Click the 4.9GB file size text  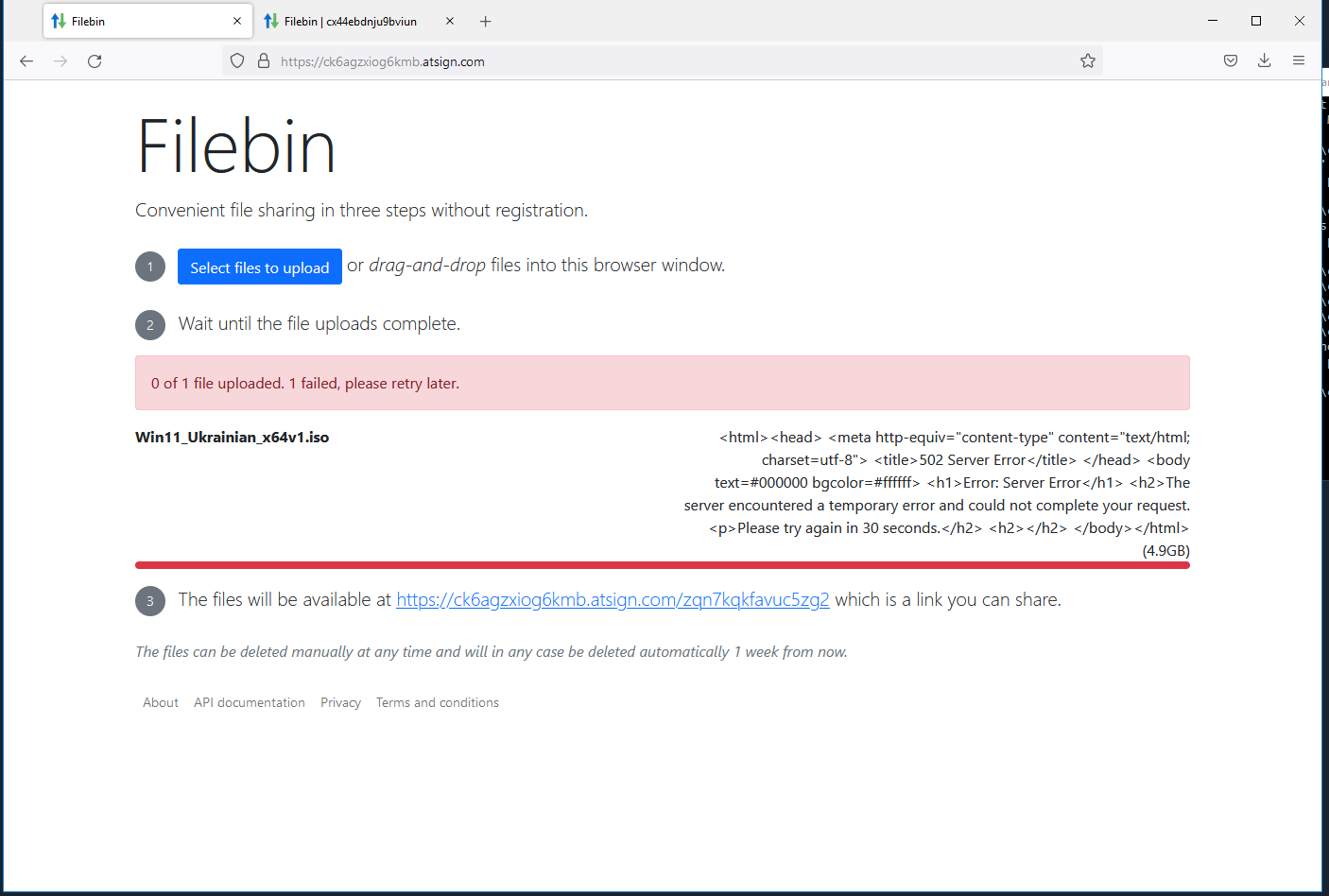[x=1166, y=551]
